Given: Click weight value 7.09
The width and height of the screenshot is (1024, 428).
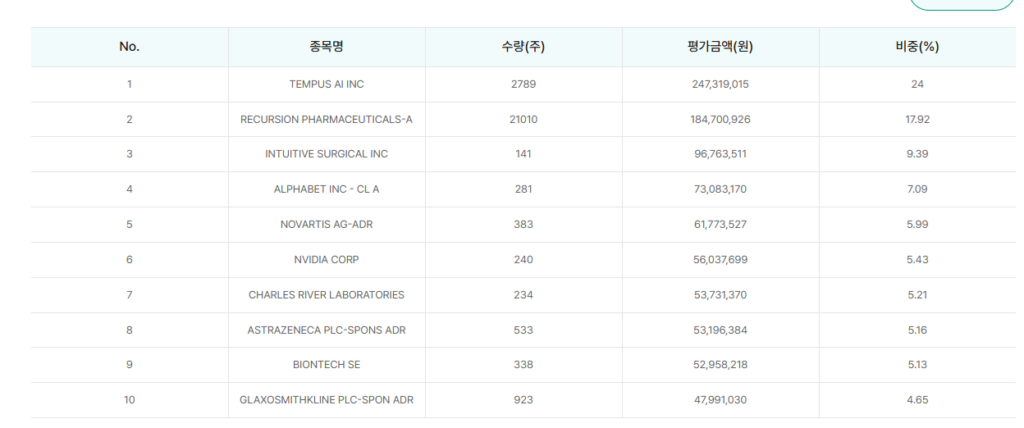Looking at the screenshot, I should tap(918, 189).
